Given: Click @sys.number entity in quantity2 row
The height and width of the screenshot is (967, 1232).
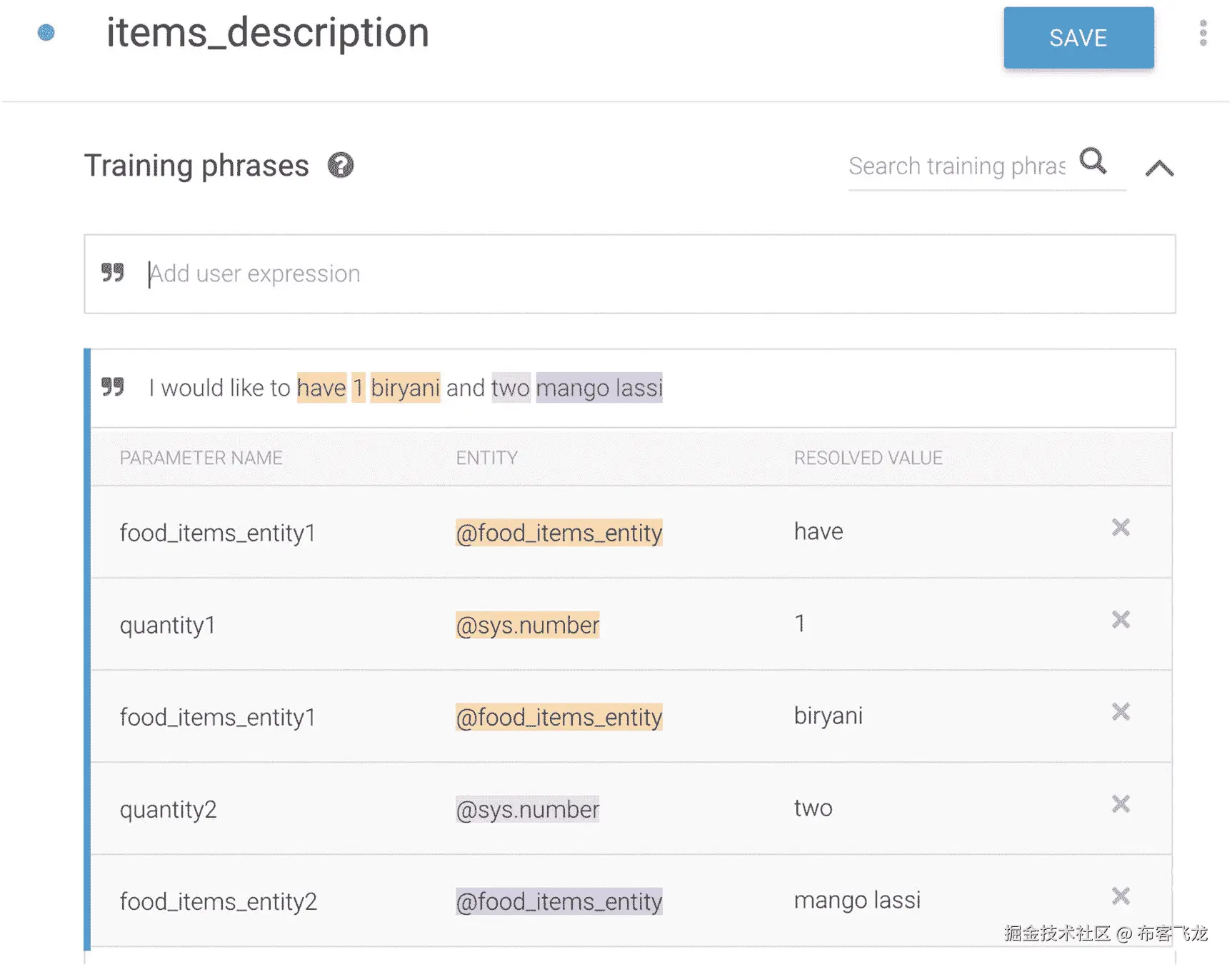Looking at the screenshot, I should pyautogui.click(x=527, y=809).
